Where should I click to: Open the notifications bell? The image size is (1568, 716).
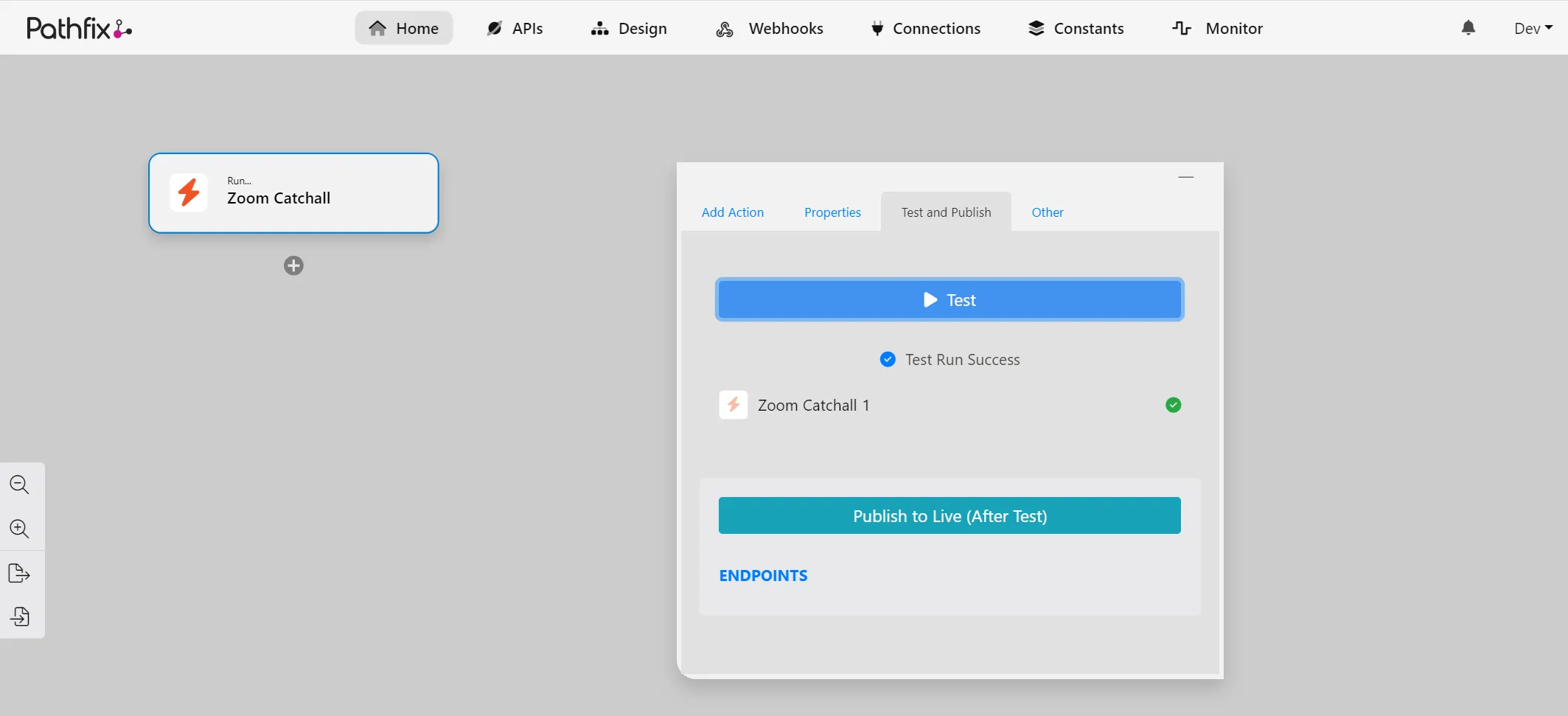(x=1468, y=28)
